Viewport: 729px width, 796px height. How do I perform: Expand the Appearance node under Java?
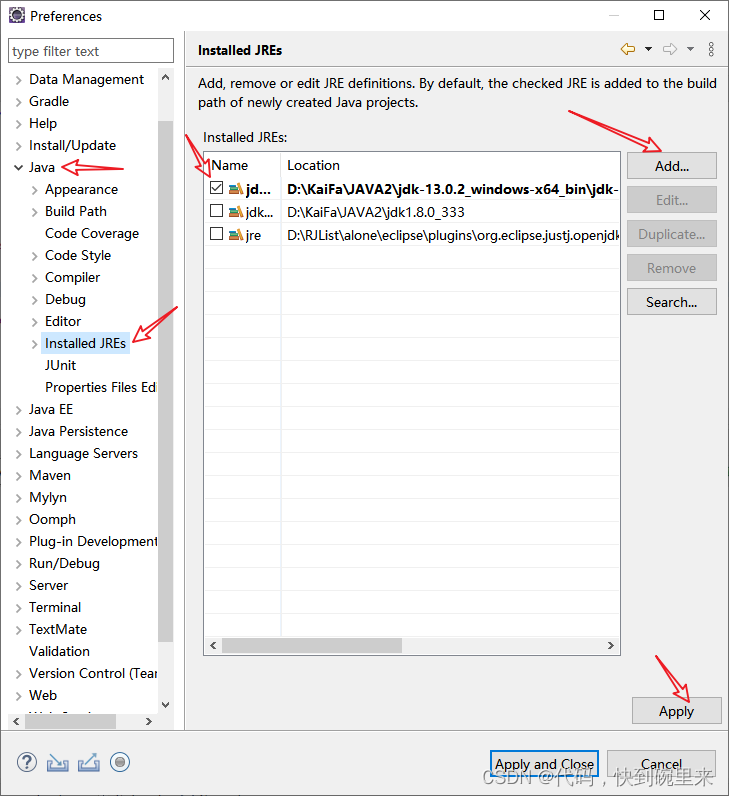tap(35, 190)
